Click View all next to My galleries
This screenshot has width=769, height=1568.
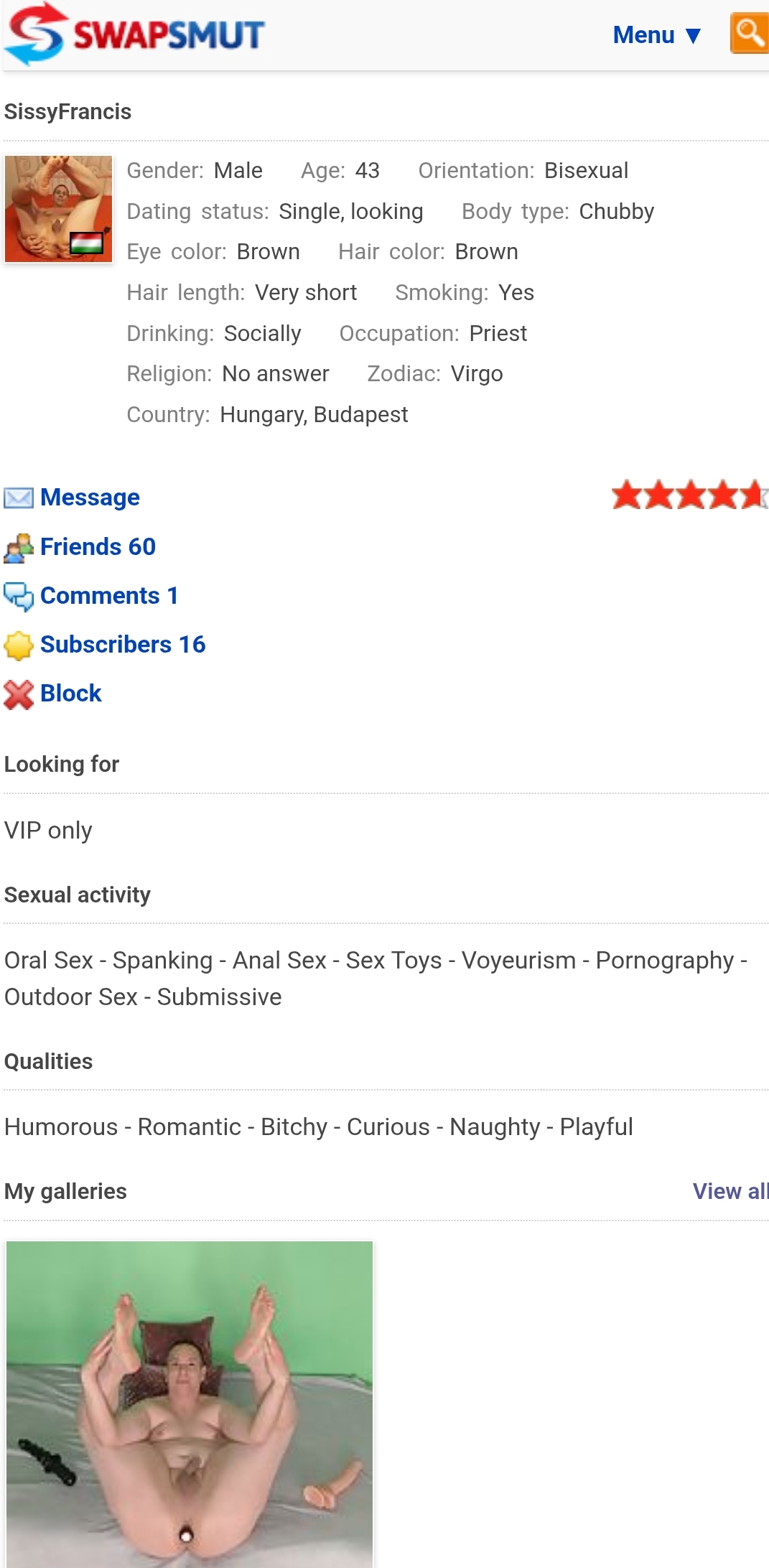coord(730,1192)
